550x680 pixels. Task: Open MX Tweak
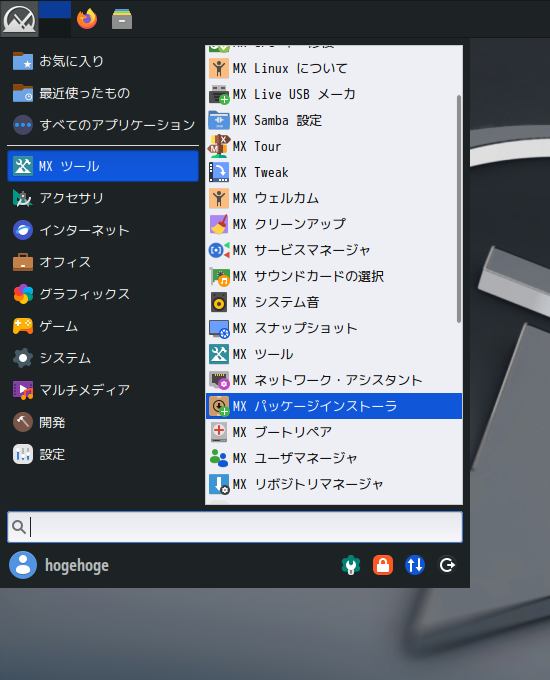coord(334,172)
